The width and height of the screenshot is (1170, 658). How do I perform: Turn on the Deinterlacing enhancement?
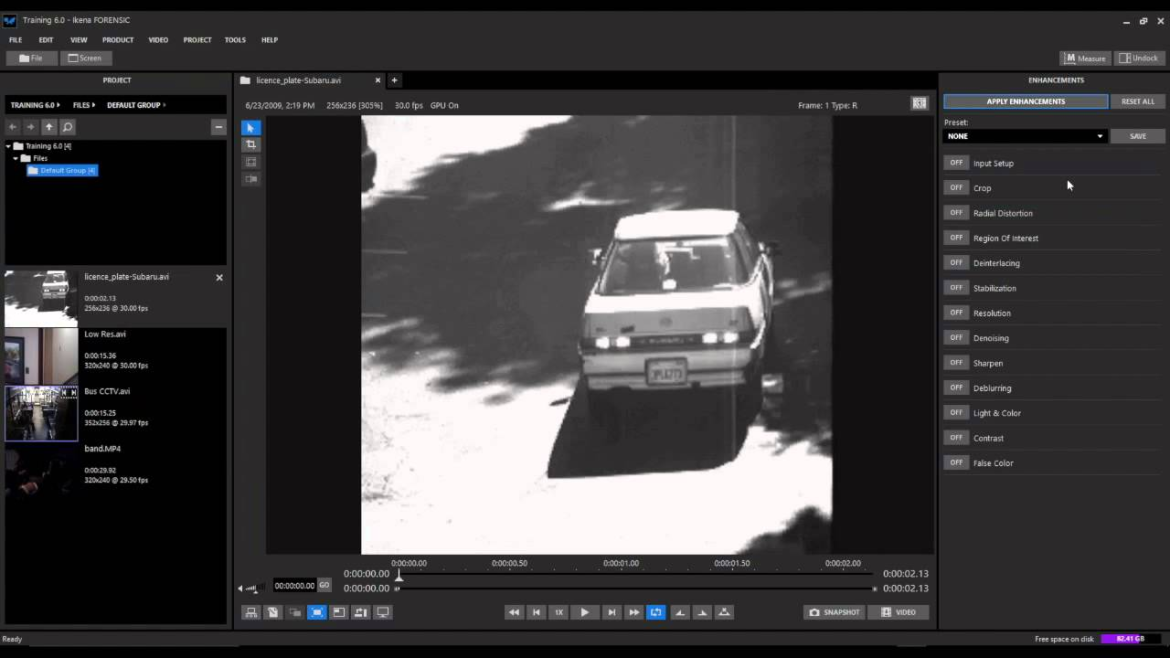coord(956,262)
